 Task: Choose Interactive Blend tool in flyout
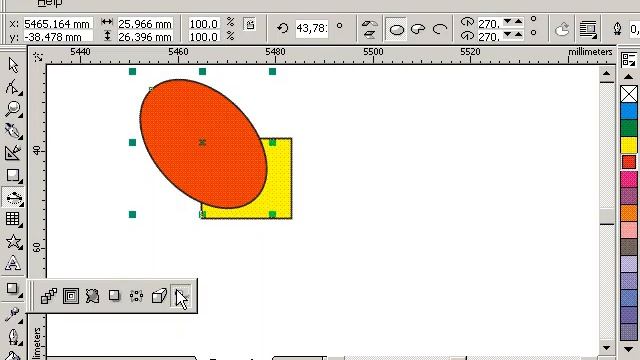49,296
